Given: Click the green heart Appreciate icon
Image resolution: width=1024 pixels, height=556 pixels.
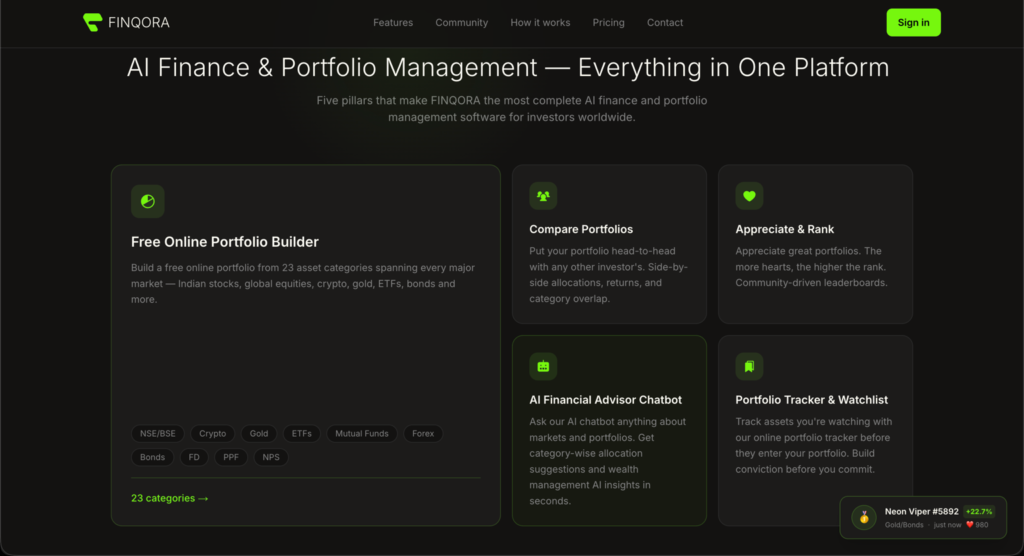Looking at the screenshot, I should [749, 196].
